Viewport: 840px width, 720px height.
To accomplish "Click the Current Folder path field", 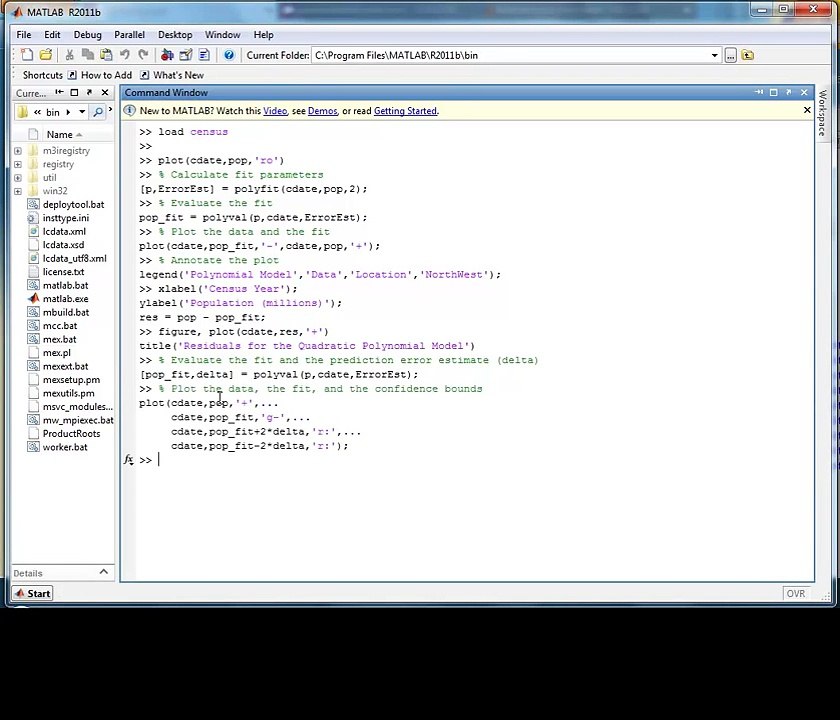I will (511, 55).
